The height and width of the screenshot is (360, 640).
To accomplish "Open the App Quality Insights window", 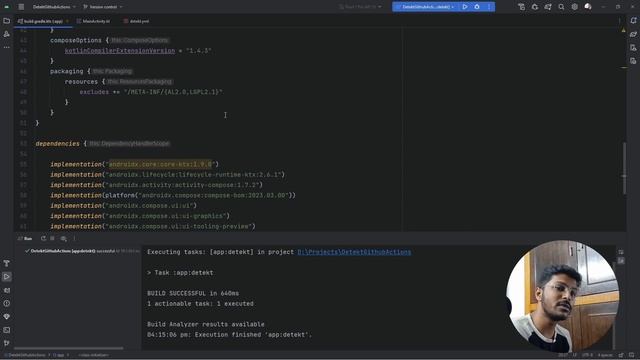I will tap(7, 317).
